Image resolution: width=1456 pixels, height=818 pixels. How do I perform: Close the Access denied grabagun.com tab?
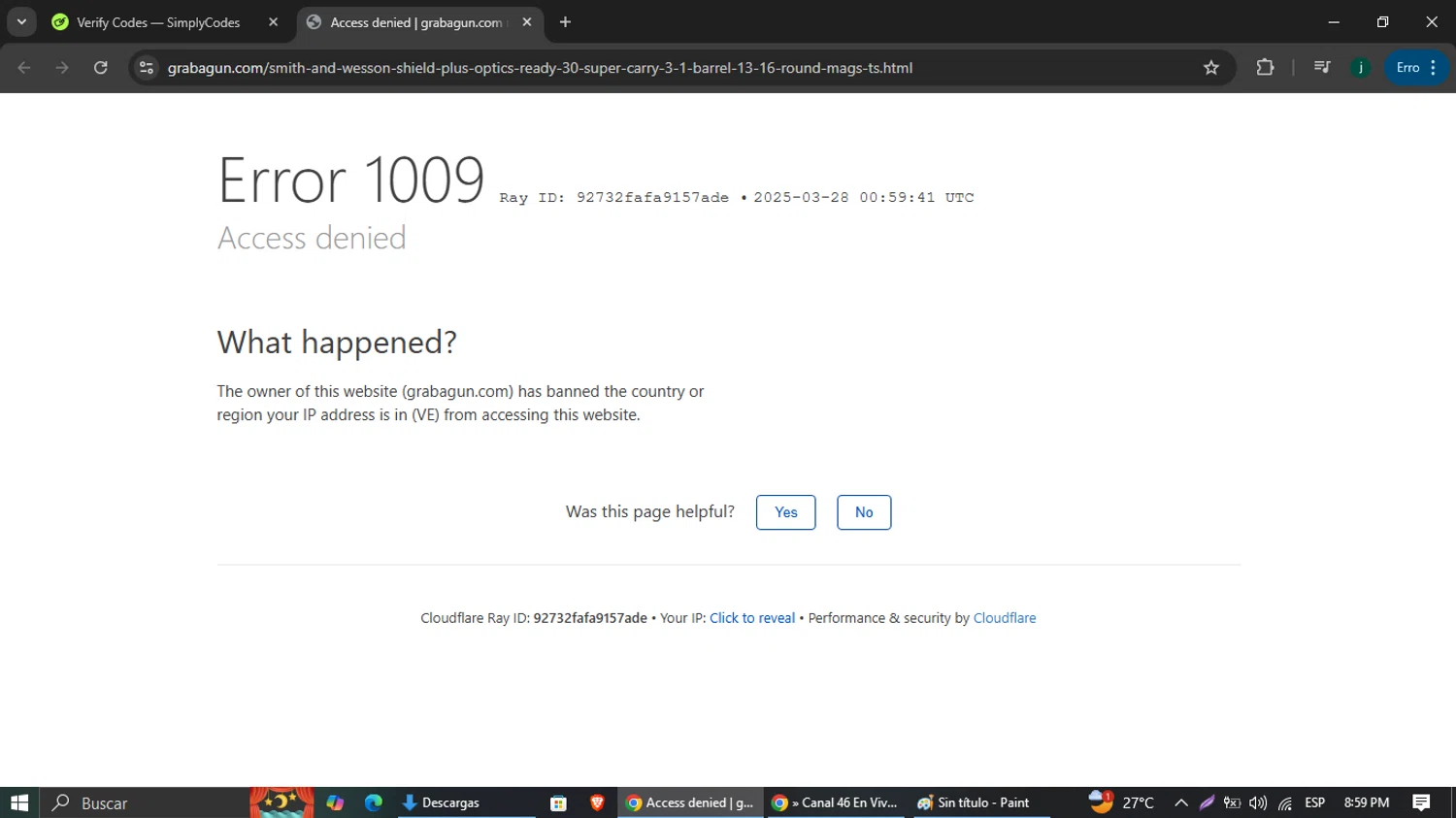click(527, 22)
